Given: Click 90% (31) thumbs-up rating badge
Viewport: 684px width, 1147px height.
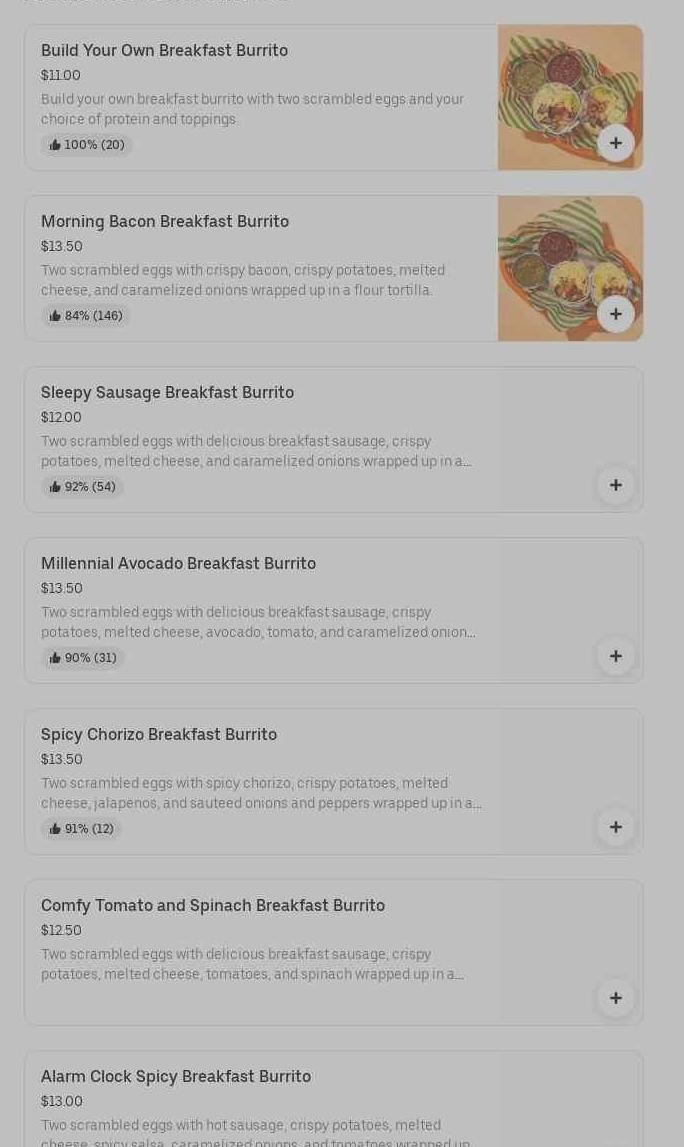Looking at the screenshot, I should coord(83,658).
